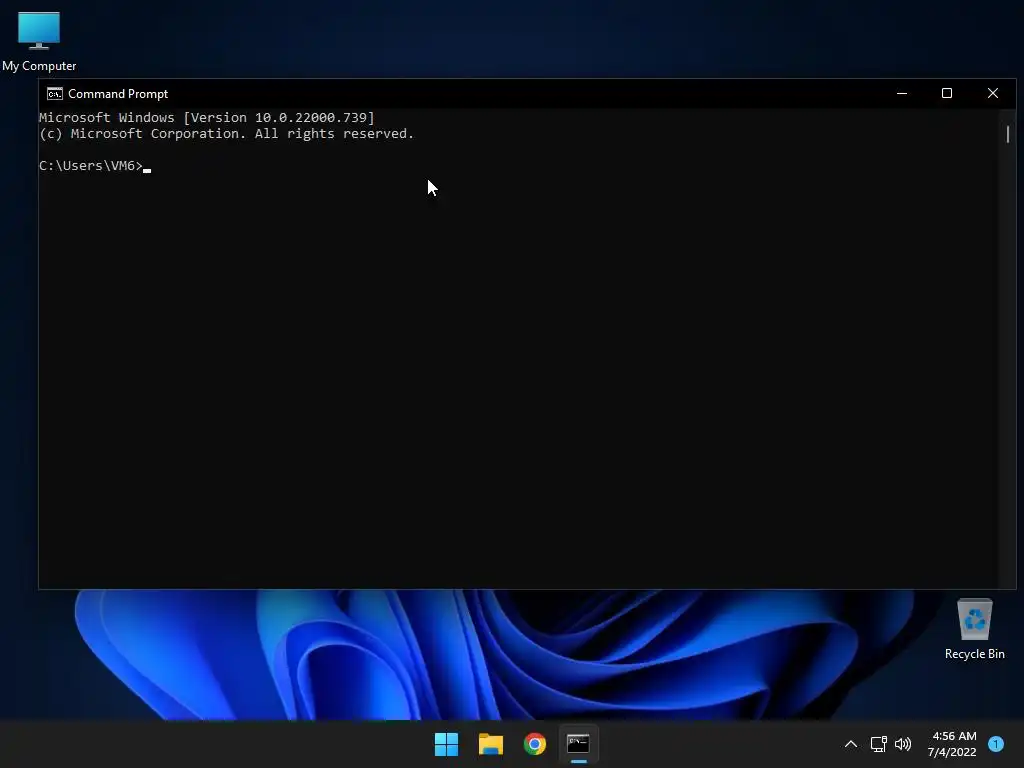Viewport: 1024px width, 768px height.
Task: Open Google Chrome from taskbar
Action: coord(535,744)
